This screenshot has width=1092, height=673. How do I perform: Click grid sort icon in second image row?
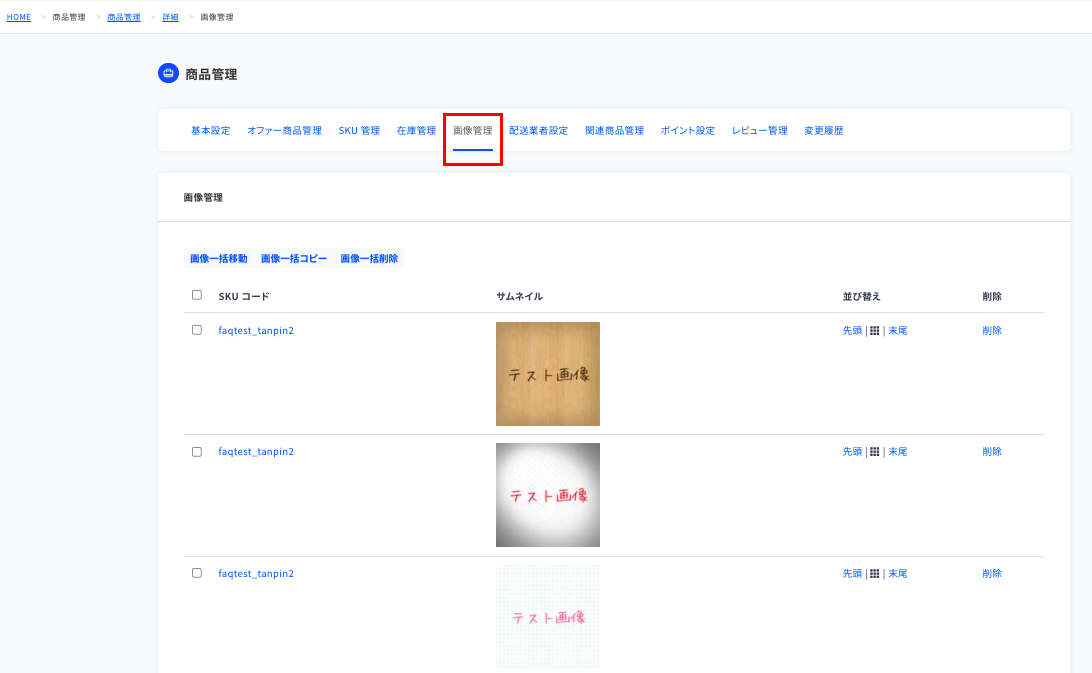874,452
